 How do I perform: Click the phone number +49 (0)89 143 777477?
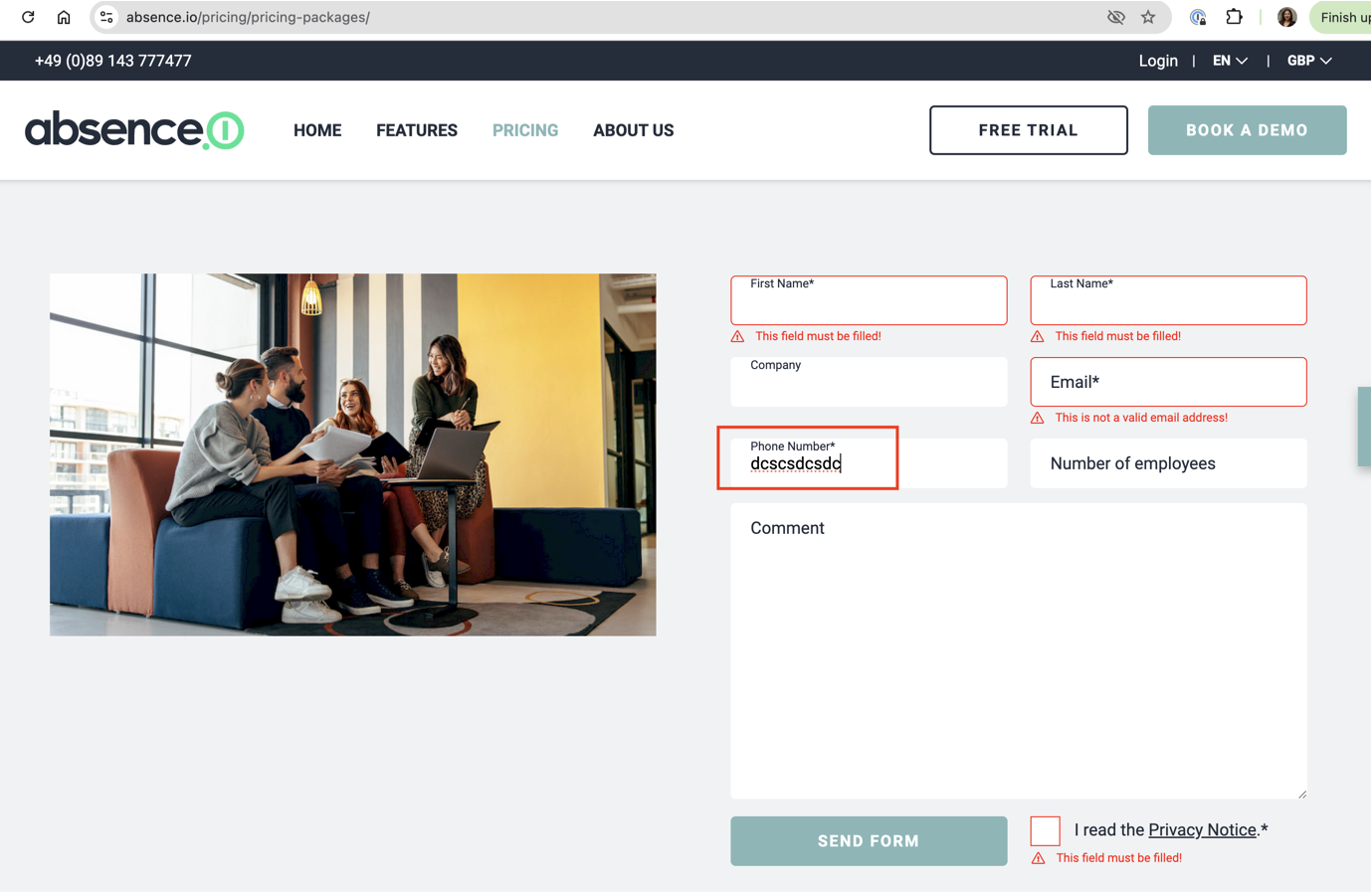[113, 61]
